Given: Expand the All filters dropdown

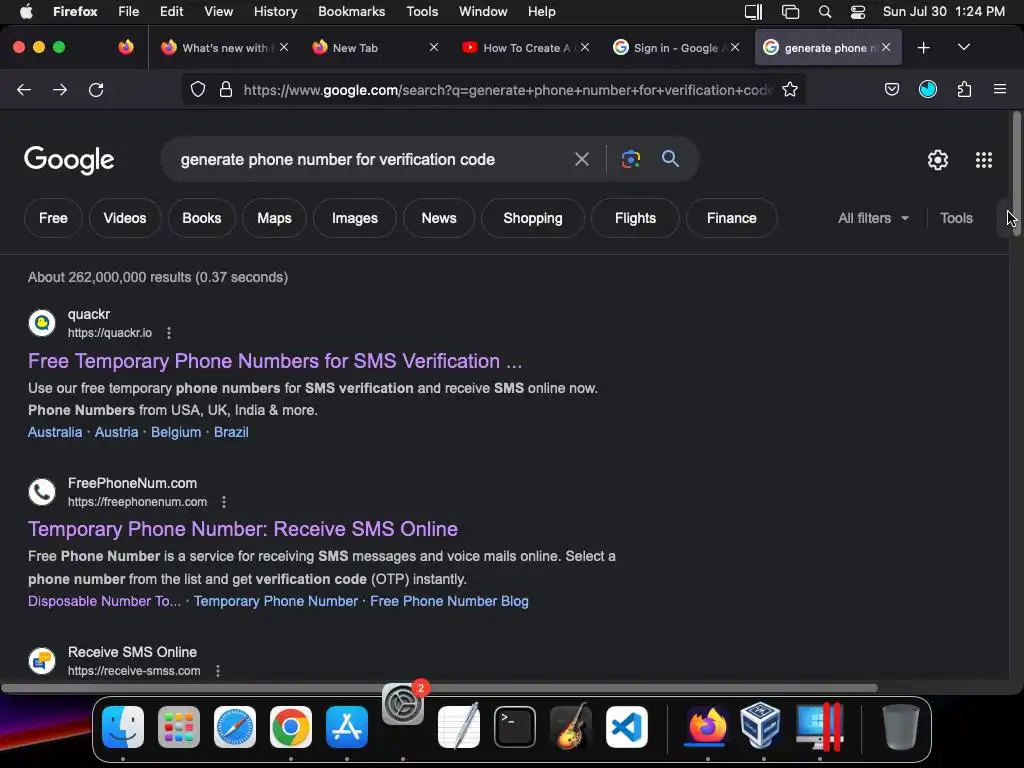Looking at the screenshot, I should [x=873, y=218].
